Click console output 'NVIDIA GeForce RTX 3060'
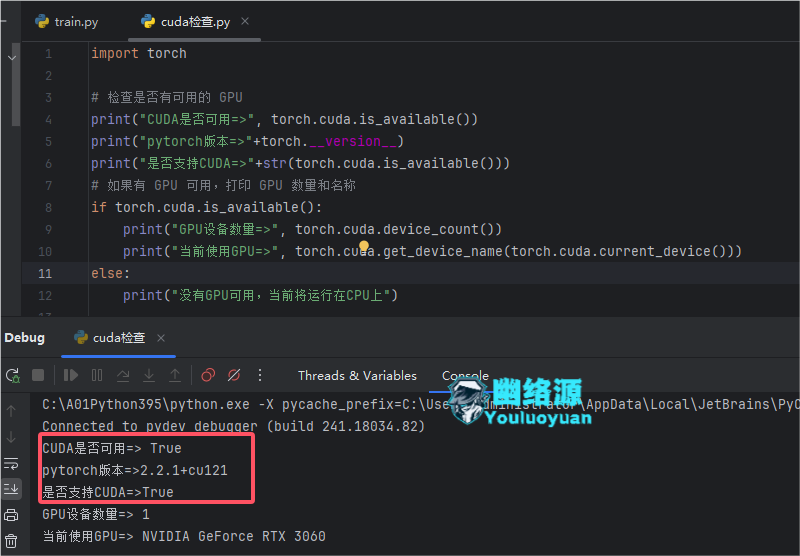 [234, 537]
